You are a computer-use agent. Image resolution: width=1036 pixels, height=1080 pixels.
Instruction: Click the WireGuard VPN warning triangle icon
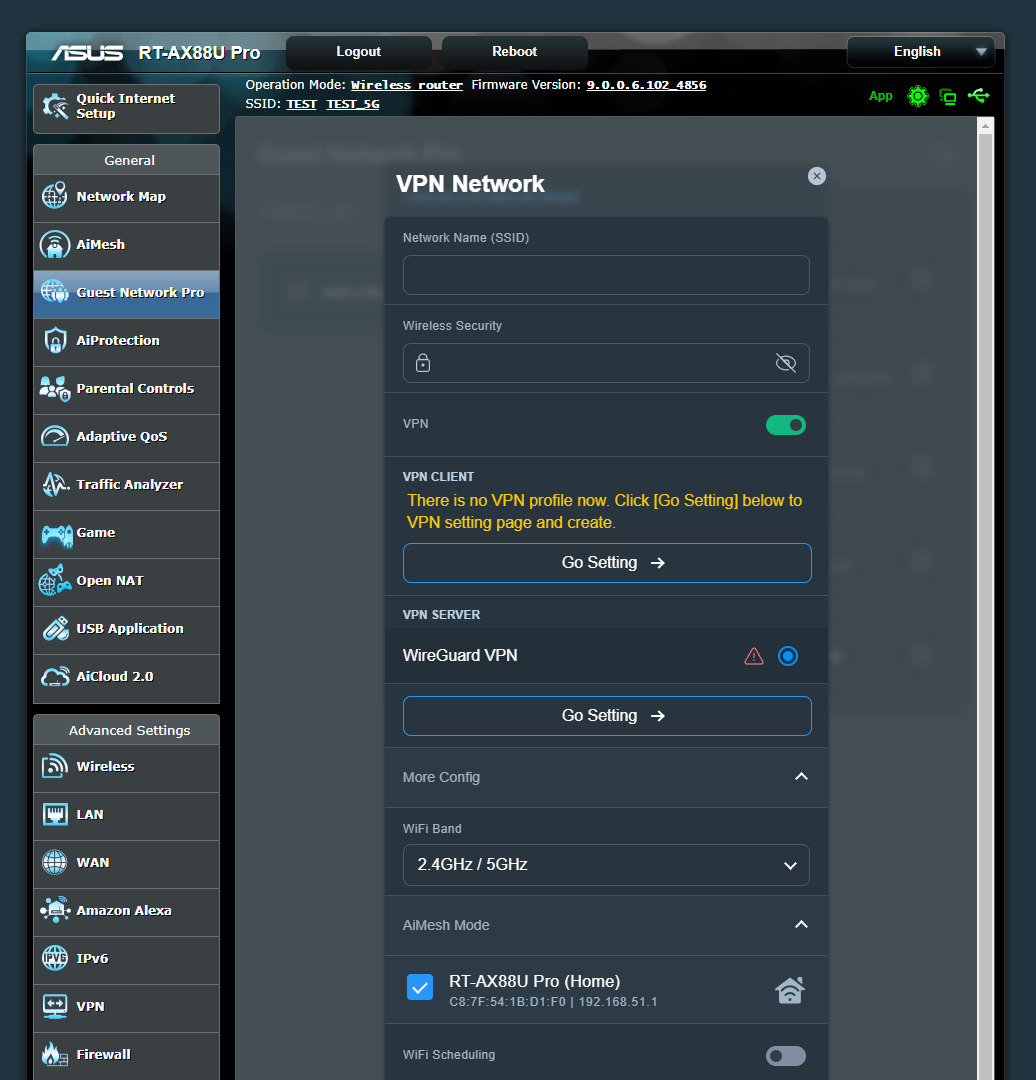click(754, 656)
